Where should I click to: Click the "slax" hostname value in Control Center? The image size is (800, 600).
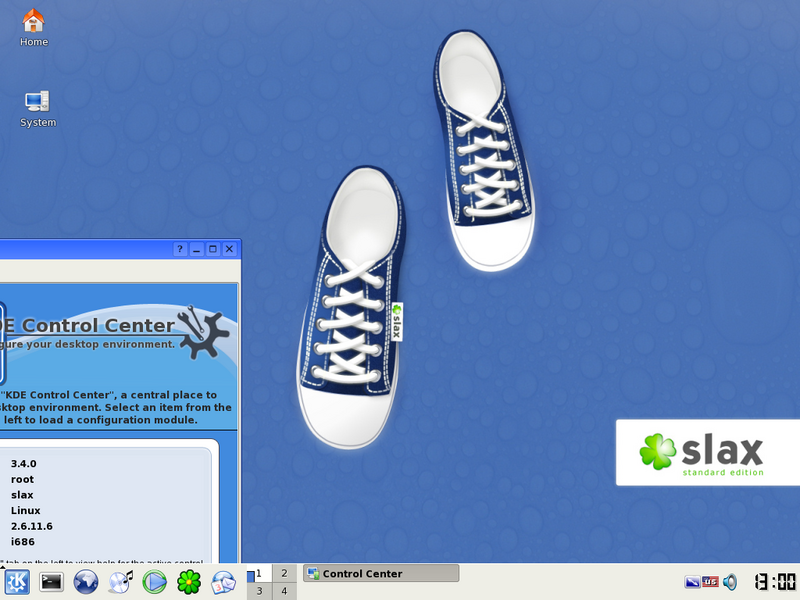pos(22,495)
